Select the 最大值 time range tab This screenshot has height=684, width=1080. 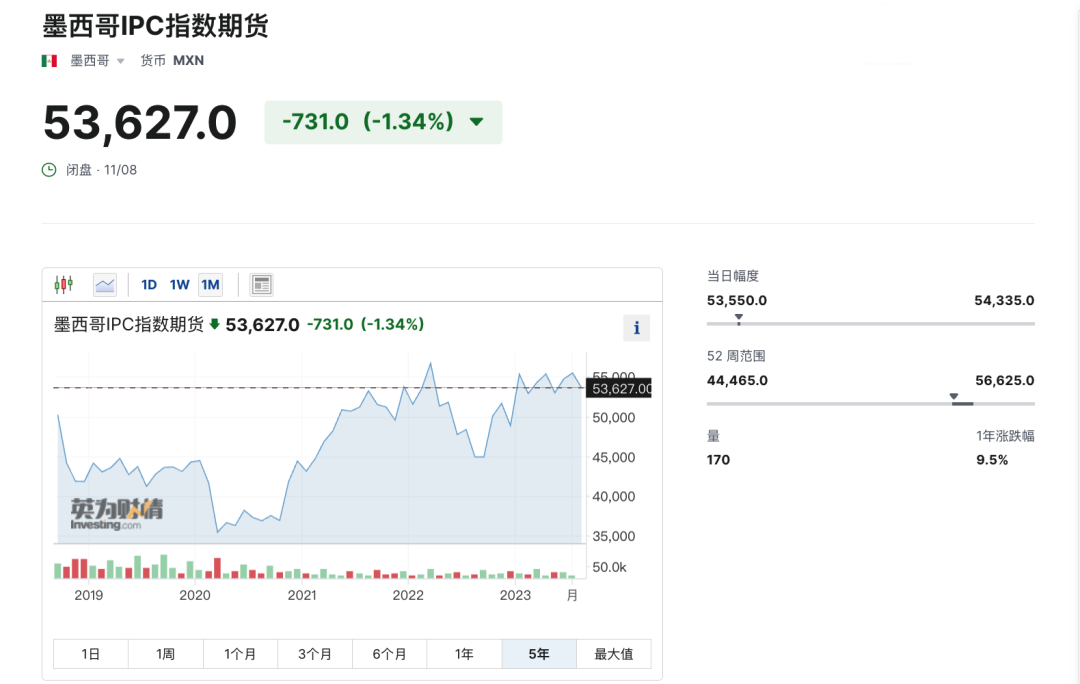tap(614, 654)
